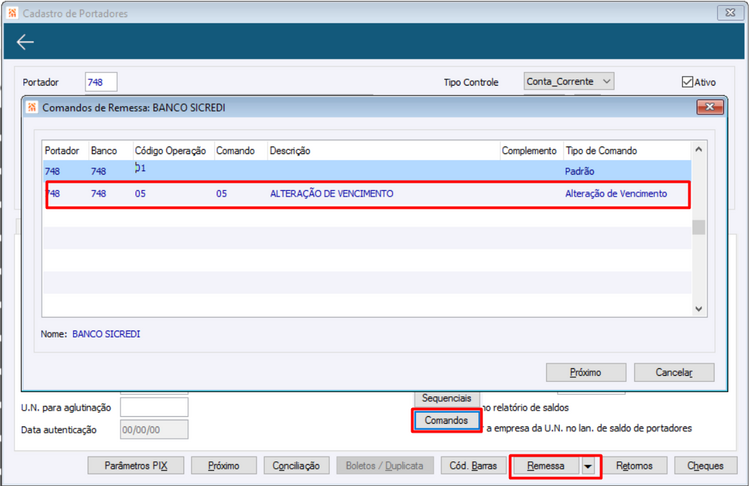The height and width of the screenshot is (486, 750).
Task: Click Próximo in the Remessa dialog
Action: pos(585,372)
